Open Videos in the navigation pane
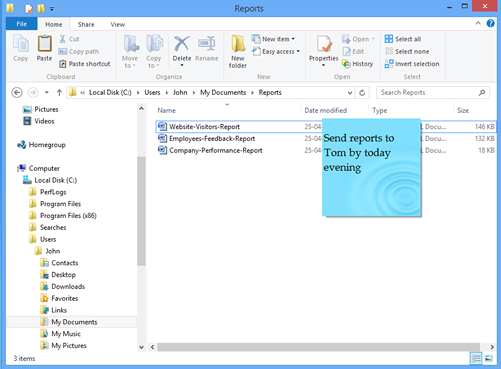The height and width of the screenshot is (369, 501). 39,121
